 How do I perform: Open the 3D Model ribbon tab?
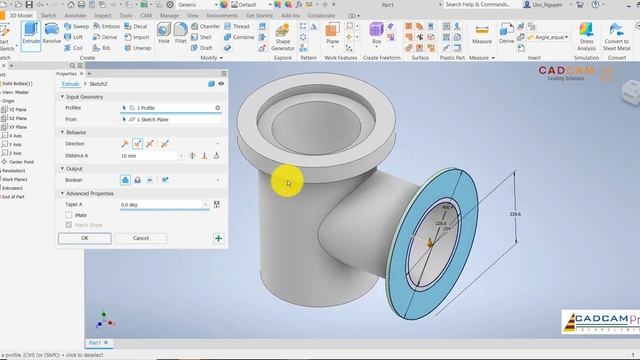(20, 16)
